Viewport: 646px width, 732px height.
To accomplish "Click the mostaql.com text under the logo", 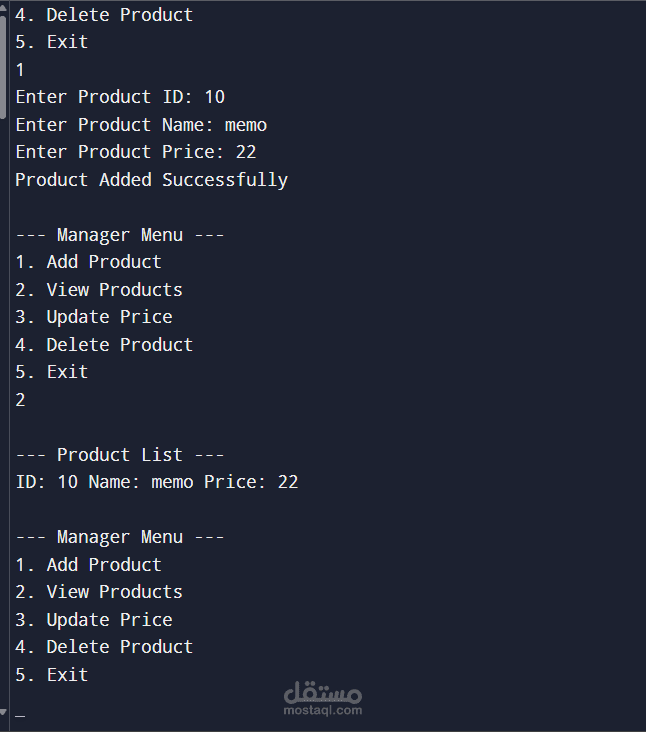I will pyautogui.click(x=322, y=710).
